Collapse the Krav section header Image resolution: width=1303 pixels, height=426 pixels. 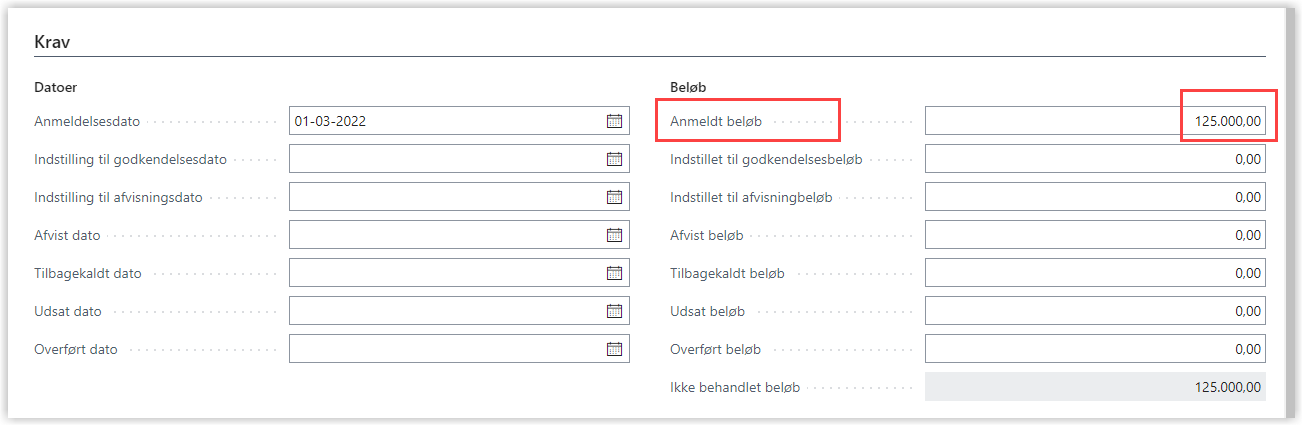pyautogui.click(x=52, y=42)
